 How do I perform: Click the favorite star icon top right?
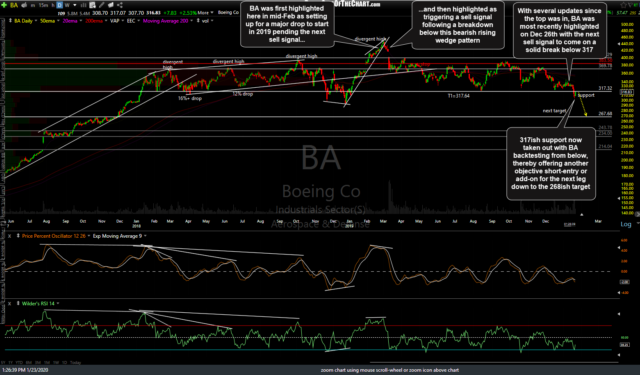(x=623, y=5)
